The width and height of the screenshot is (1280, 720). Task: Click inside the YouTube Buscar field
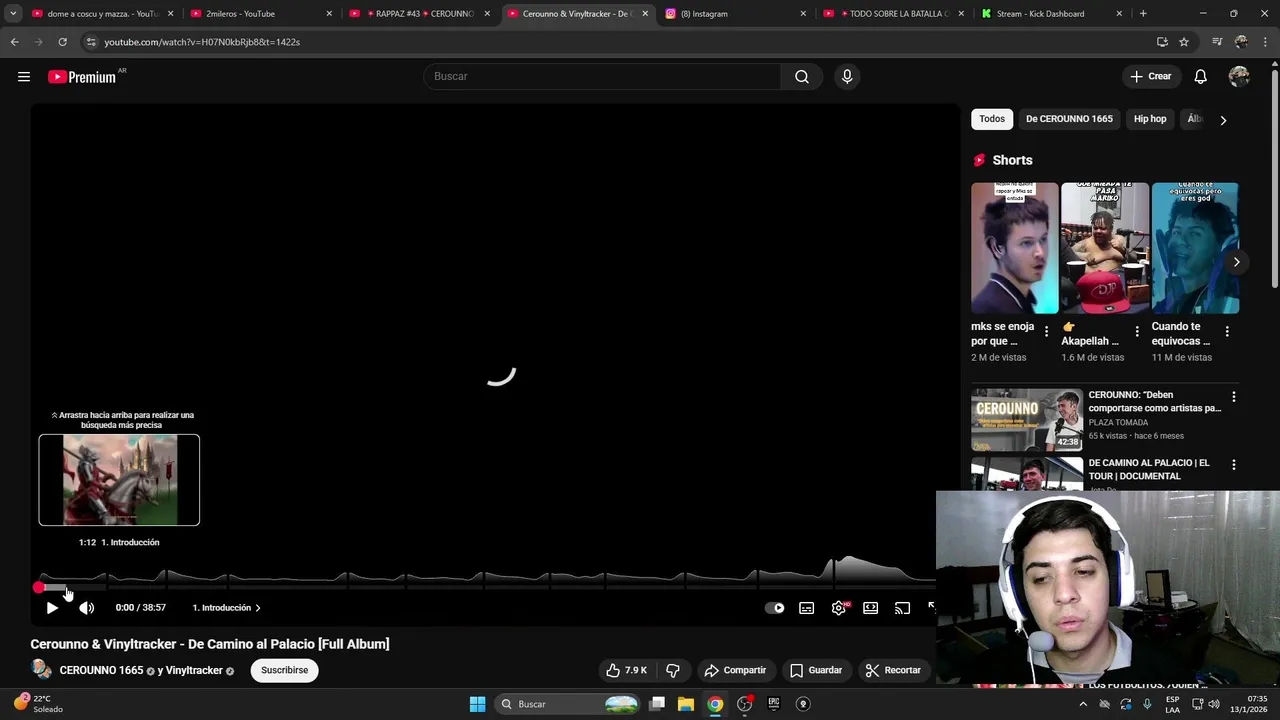(602, 77)
